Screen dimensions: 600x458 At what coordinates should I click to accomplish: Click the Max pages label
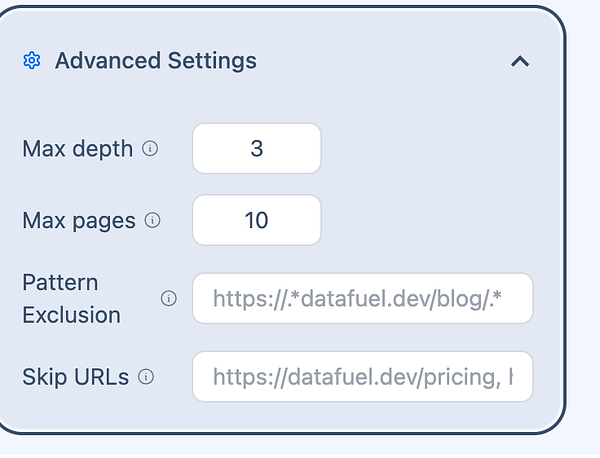pos(78,220)
